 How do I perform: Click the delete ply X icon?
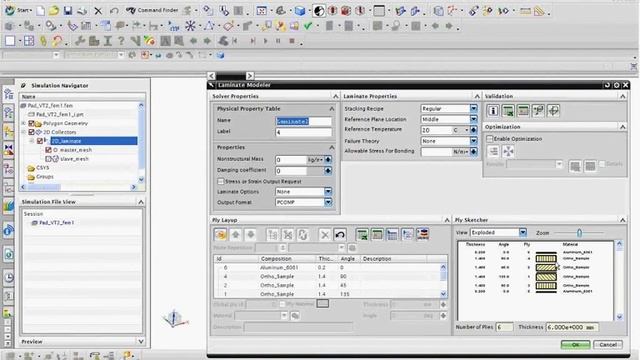pos(325,235)
